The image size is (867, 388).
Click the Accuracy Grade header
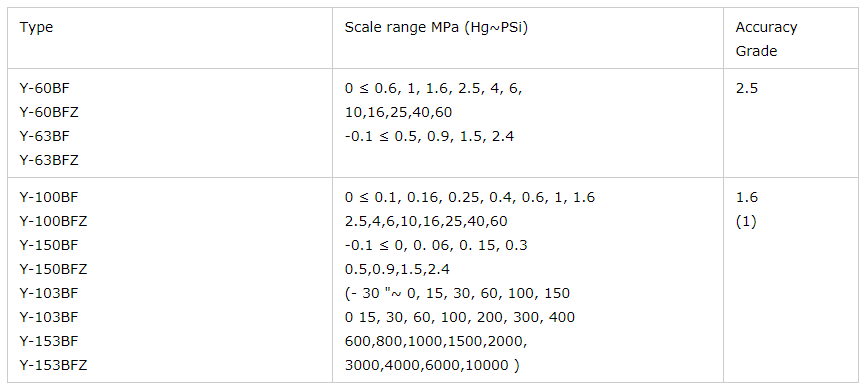tap(766, 39)
